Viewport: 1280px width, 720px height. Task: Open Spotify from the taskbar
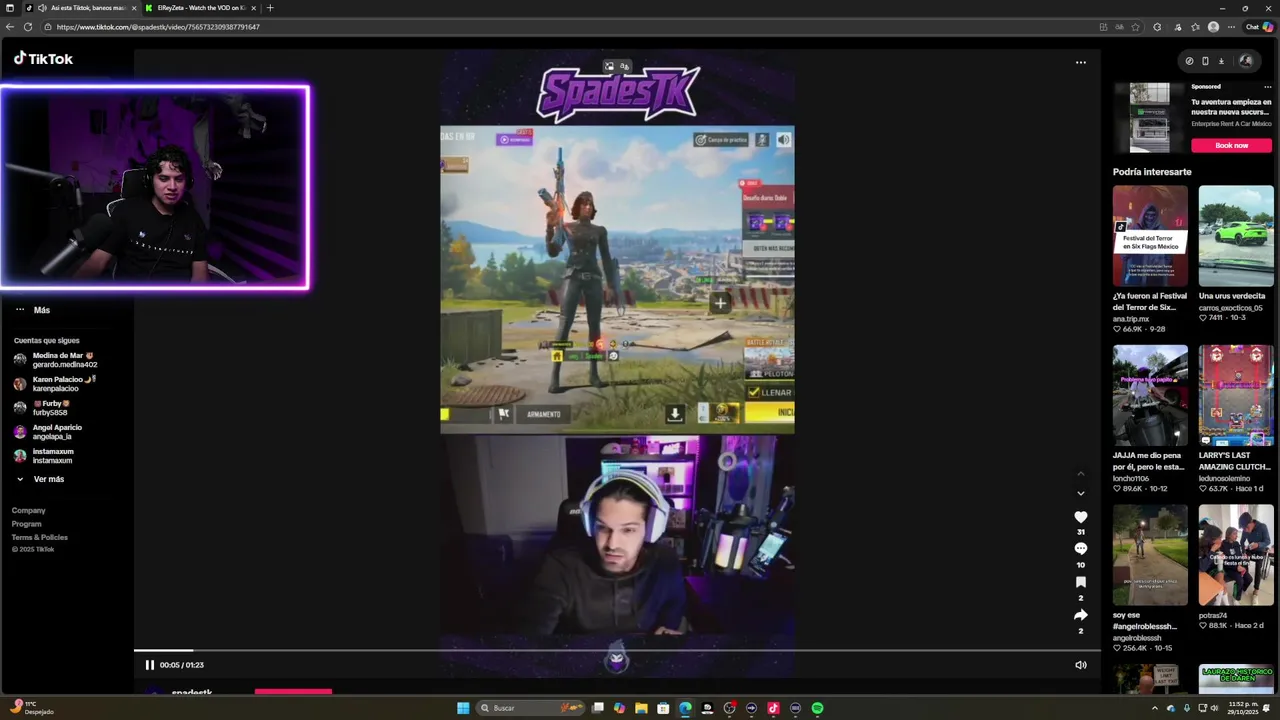[x=817, y=708]
